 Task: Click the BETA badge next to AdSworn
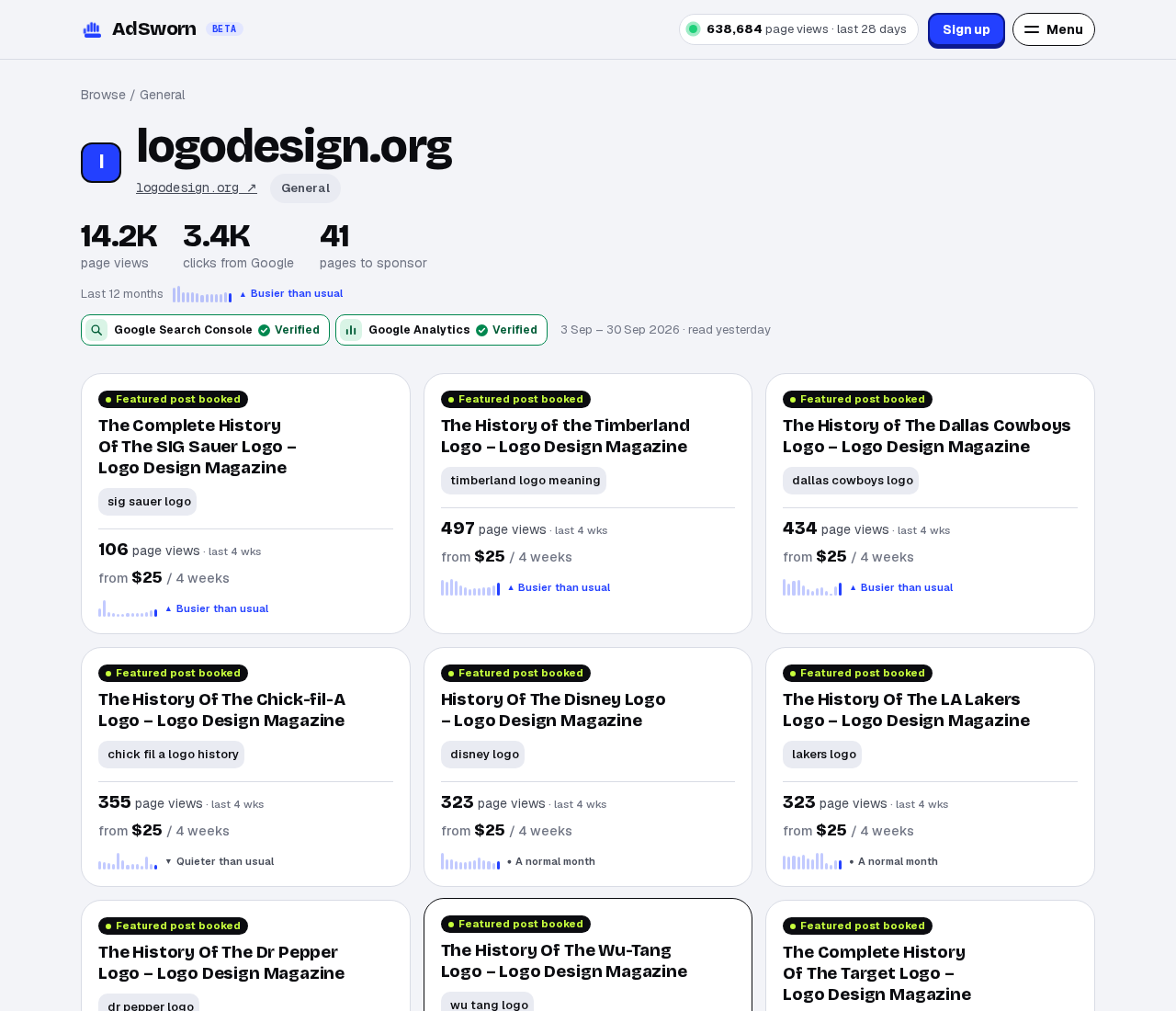(224, 29)
